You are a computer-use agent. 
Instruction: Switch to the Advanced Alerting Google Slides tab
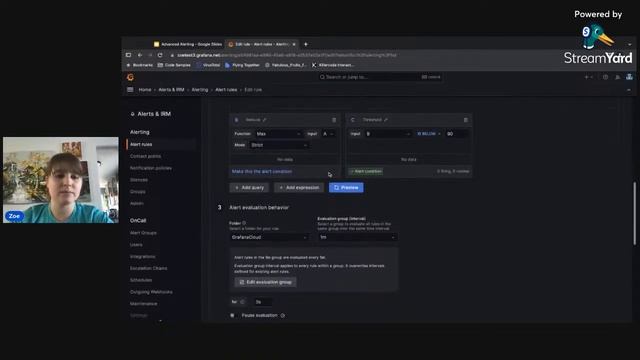click(188, 44)
